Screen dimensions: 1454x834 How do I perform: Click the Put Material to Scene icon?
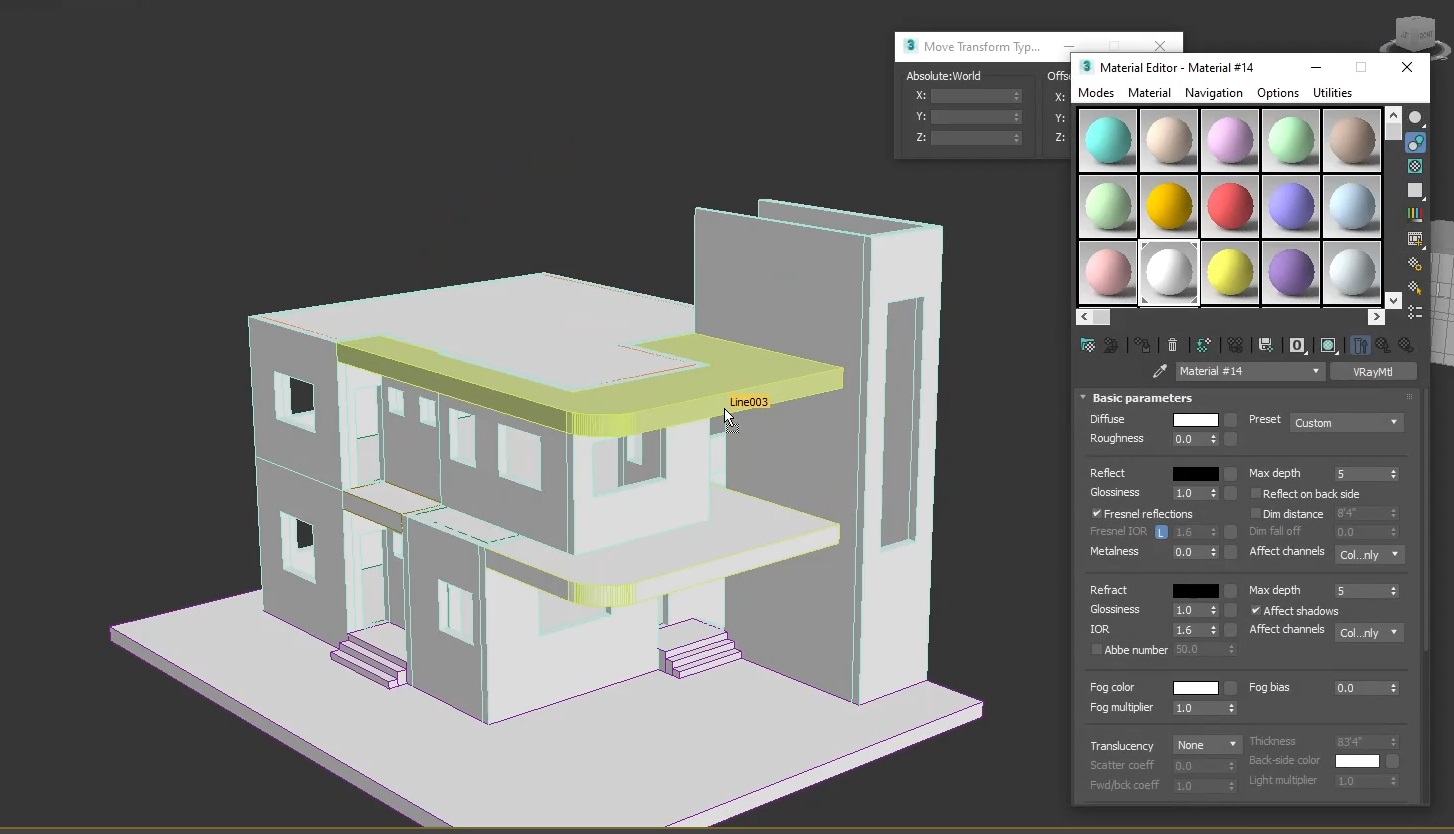(x=1110, y=345)
